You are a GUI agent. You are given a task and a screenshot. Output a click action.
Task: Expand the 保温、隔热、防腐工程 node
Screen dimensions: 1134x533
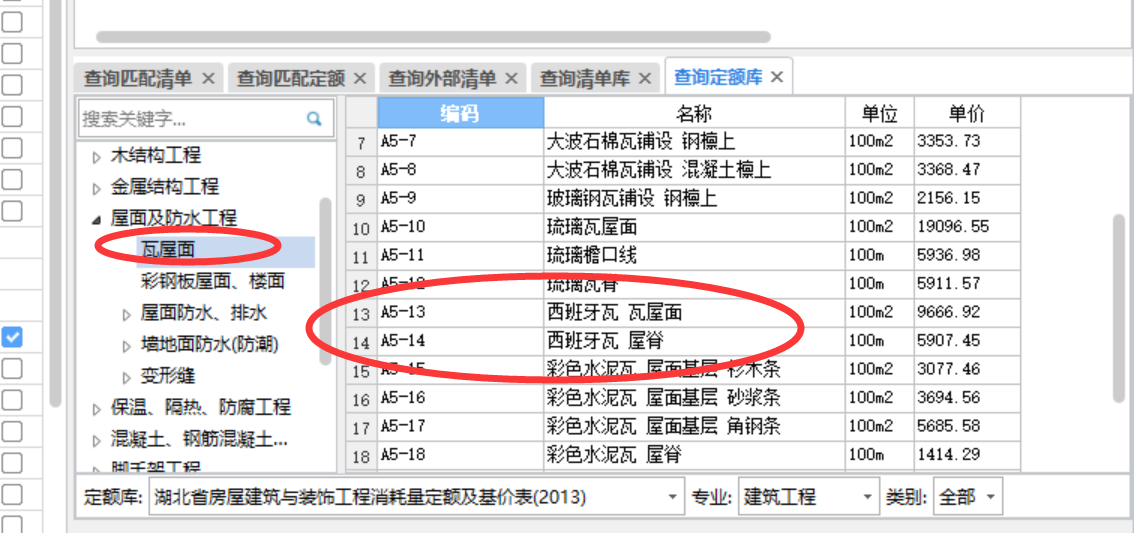click(x=97, y=409)
